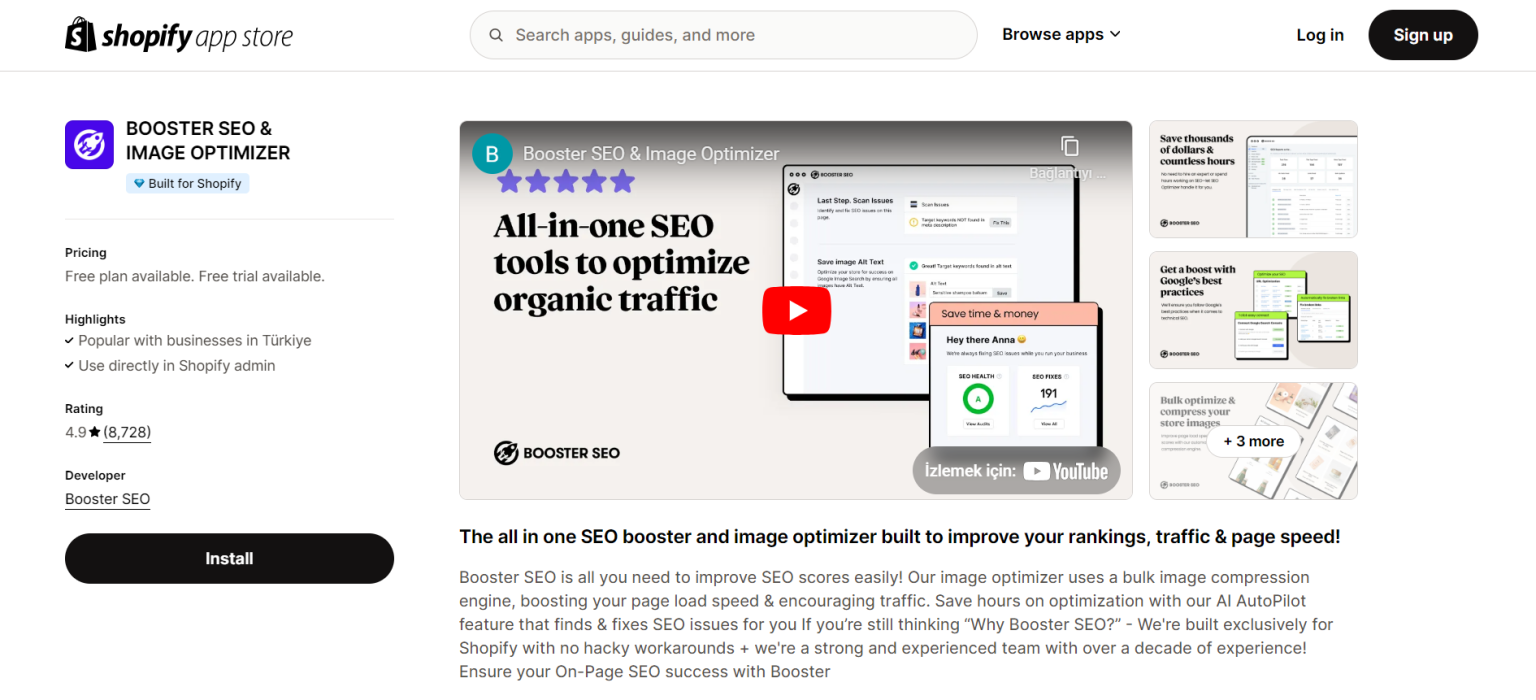Focus the search apps input field

[x=723, y=35]
